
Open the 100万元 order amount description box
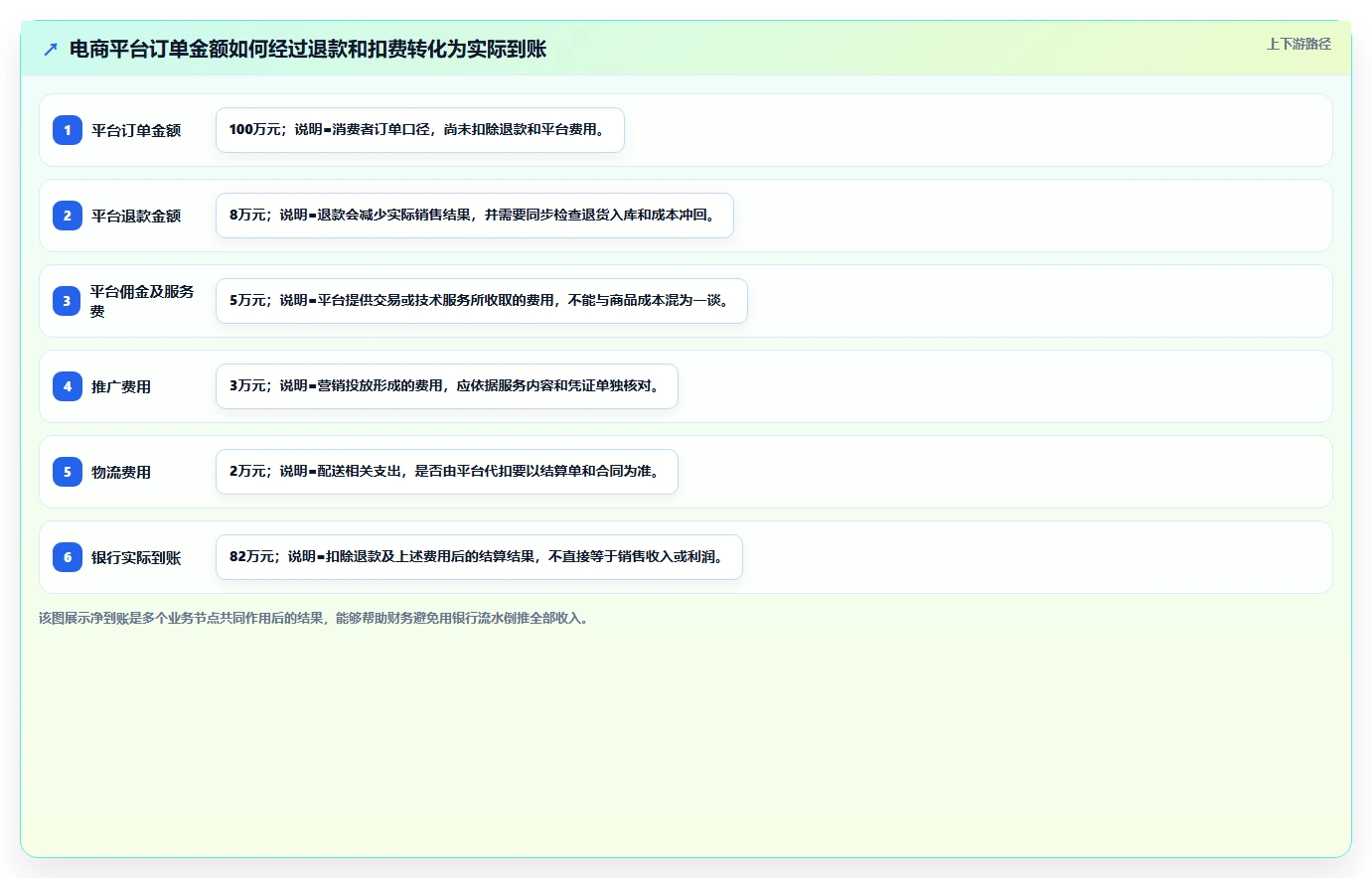tap(420, 130)
